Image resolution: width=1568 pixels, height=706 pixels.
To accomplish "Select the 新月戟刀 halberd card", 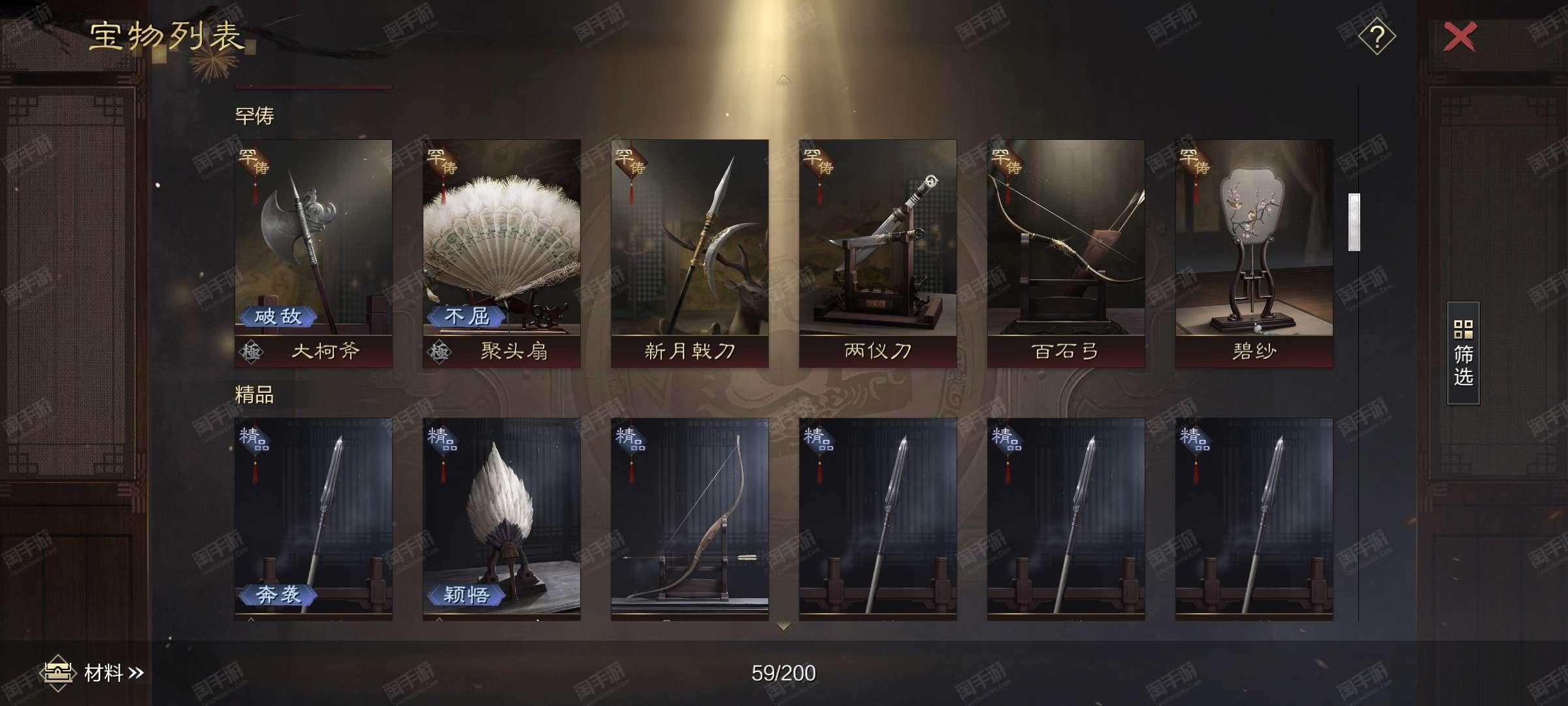I will pyautogui.click(x=690, y=254).
